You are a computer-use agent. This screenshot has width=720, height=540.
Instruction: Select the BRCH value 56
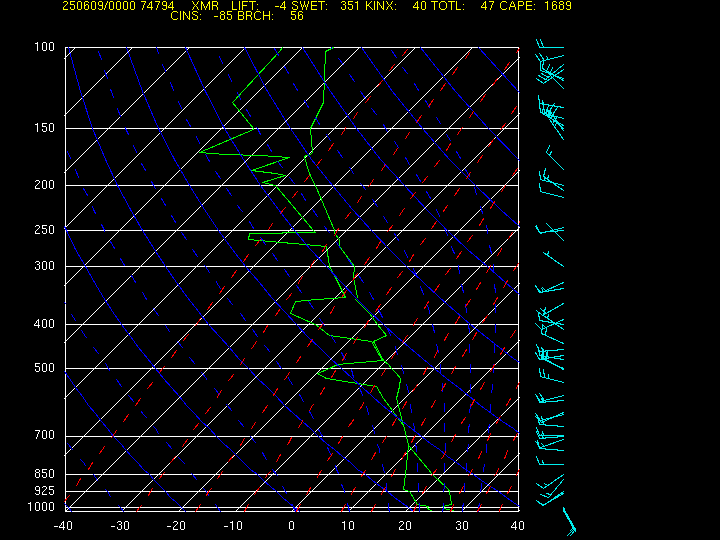point(297,16)
